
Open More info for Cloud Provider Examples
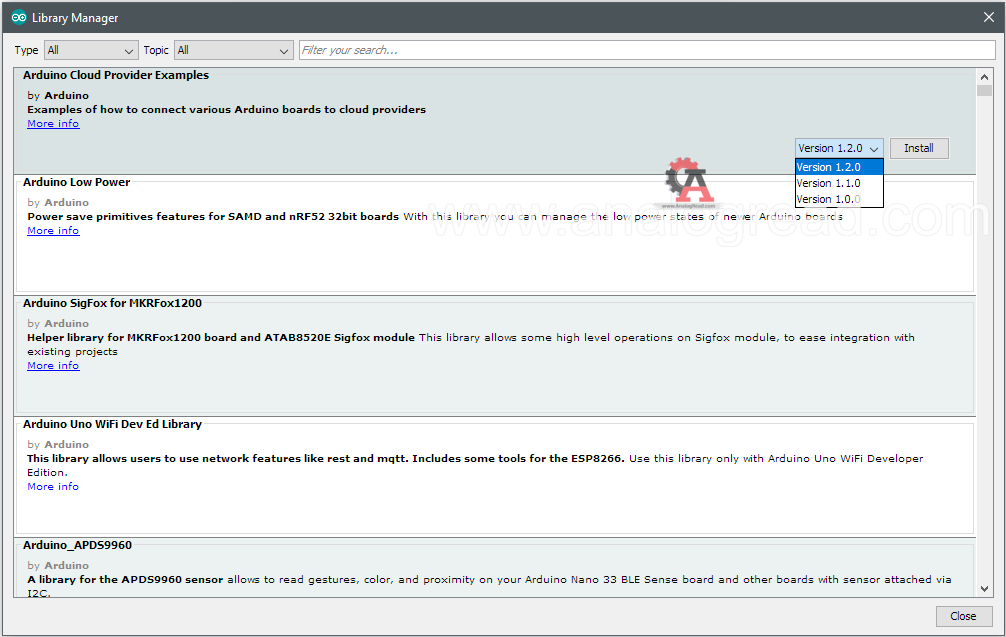[53, 124]
